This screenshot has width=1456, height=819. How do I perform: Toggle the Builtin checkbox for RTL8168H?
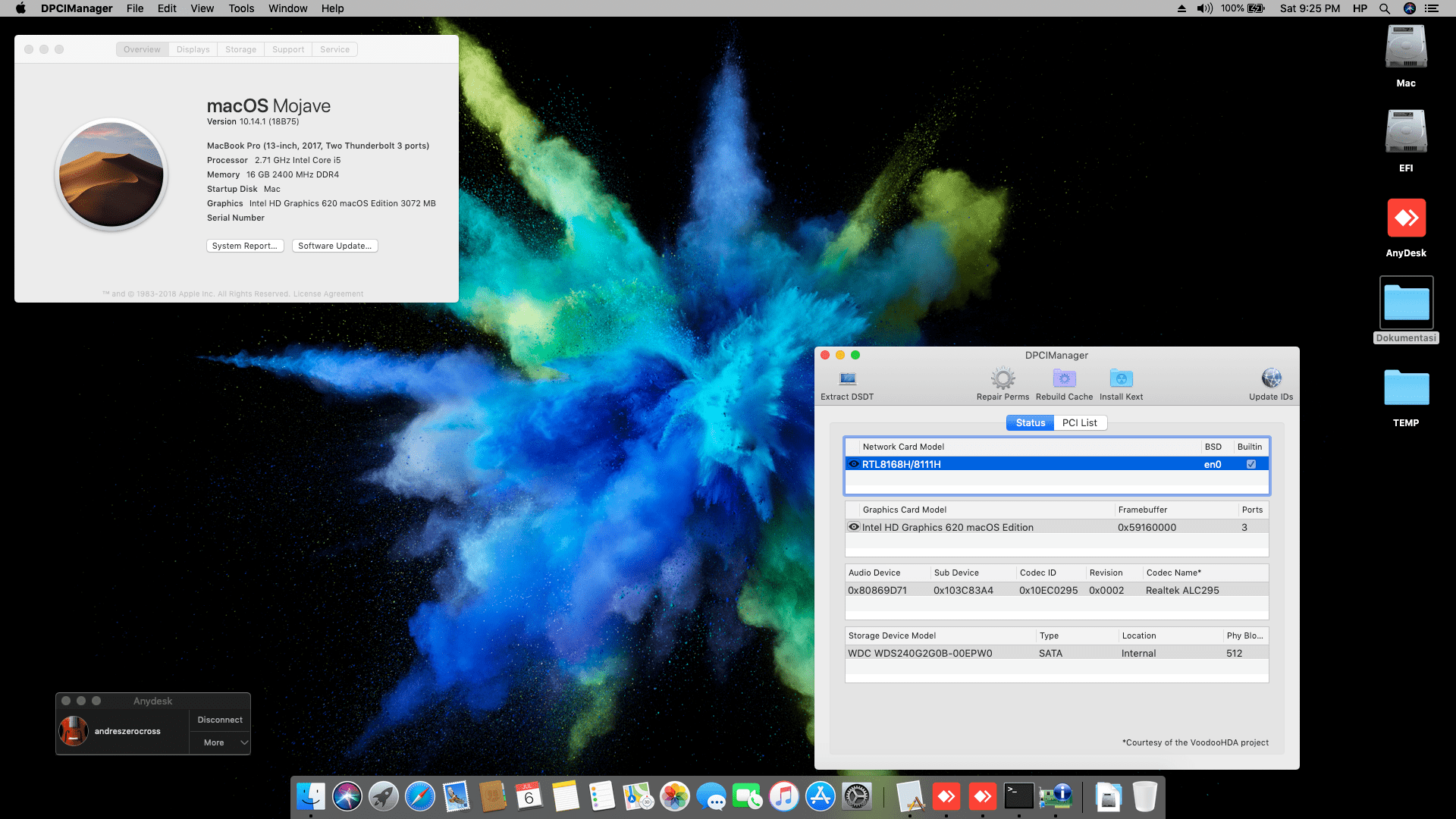pos(1251,464)
